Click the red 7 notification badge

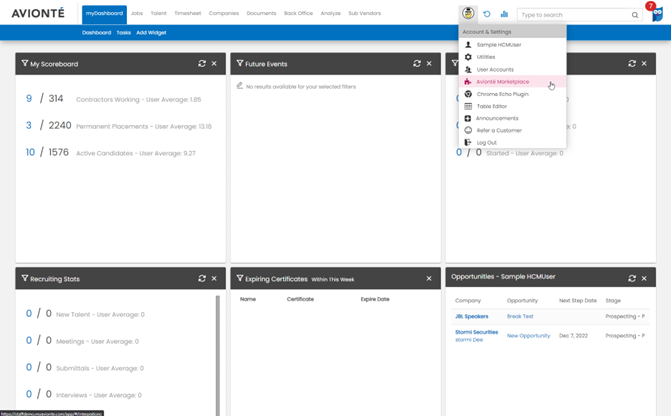[650, 6]
